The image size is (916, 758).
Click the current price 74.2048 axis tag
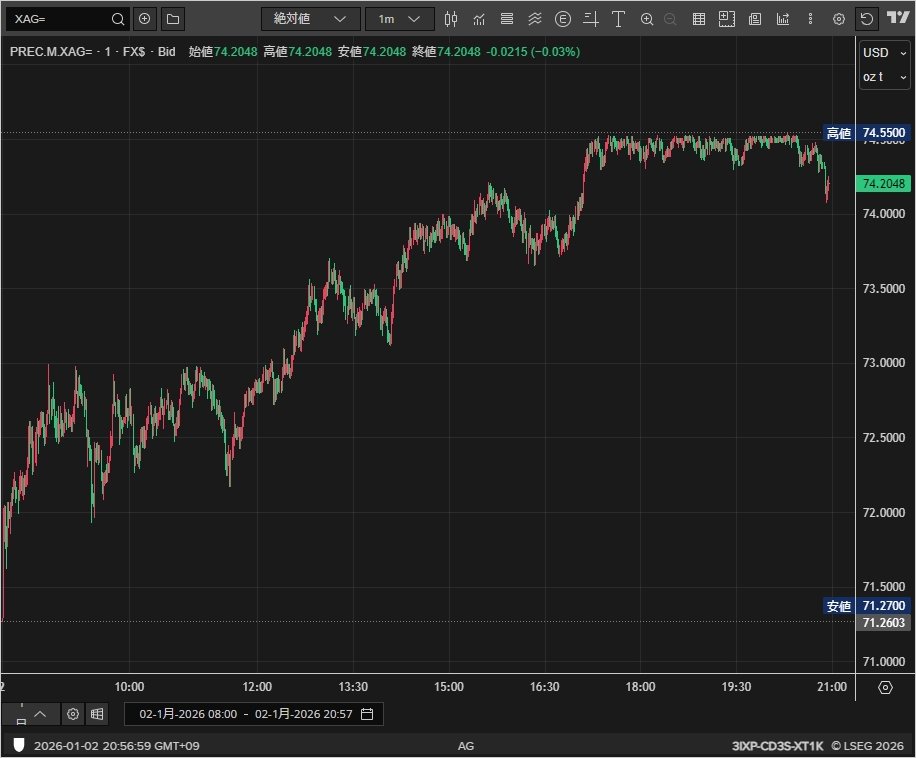[x=883, y=183]
